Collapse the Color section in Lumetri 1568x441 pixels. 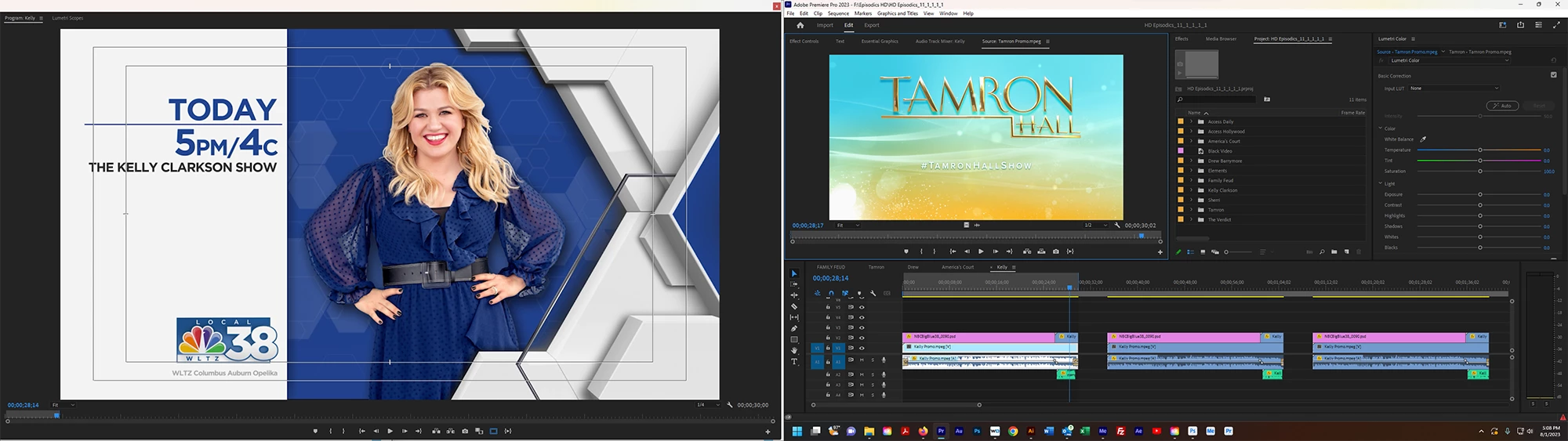pos(1381,128)
